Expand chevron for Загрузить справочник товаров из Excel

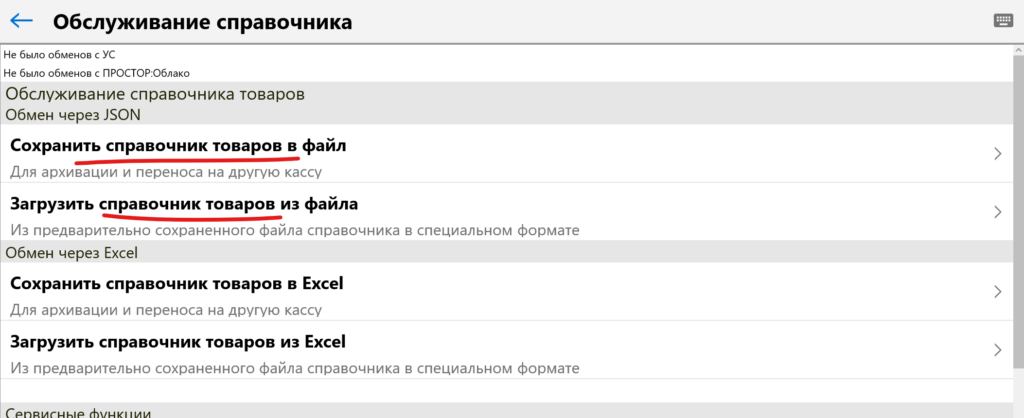click(997, 350)
